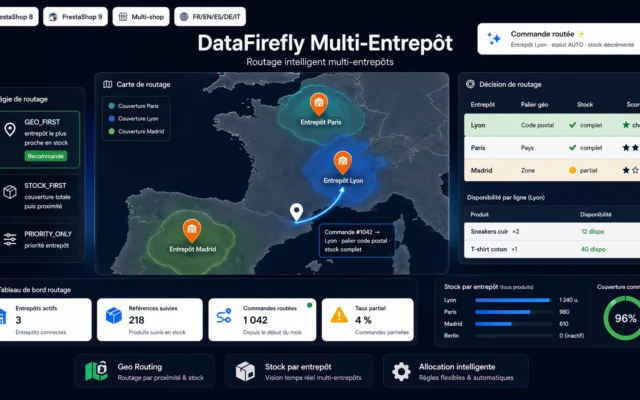This screenshot has width=640, height=400.
Task: Click the sliders icon in PRIORITY_ONLY
Action: tap(10, 239)
